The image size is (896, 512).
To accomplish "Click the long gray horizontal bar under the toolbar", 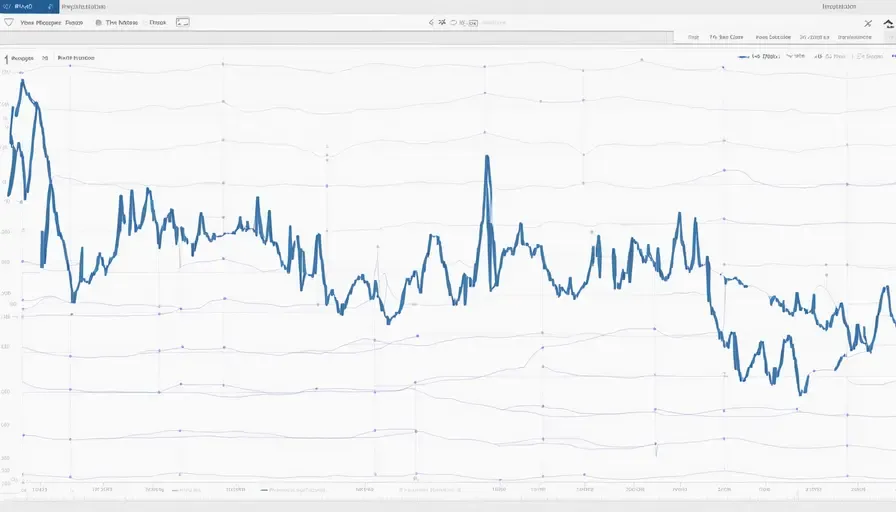I will pyautogui.click(x=333, y=38).
